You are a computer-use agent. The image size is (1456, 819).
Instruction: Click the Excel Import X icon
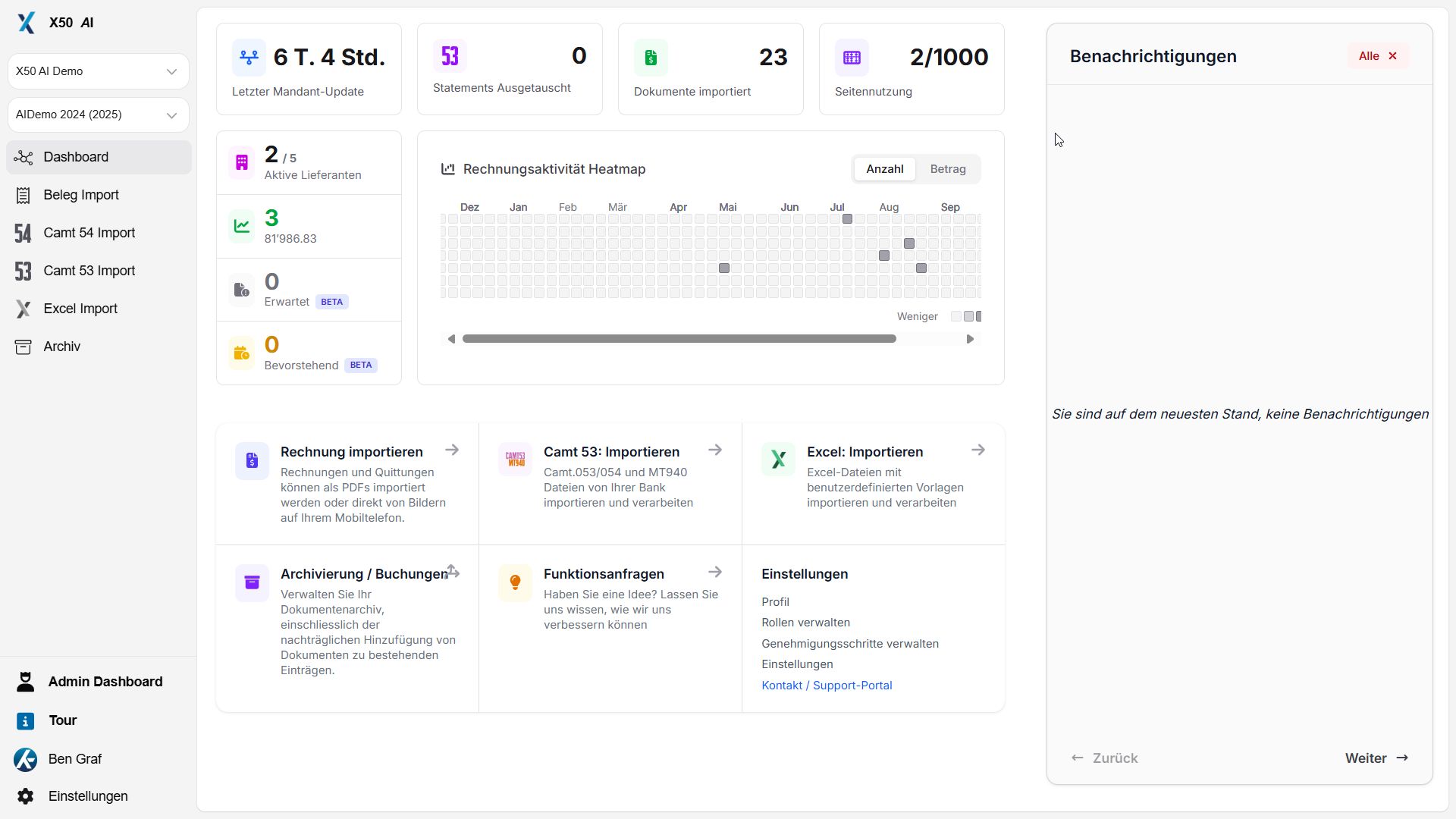(24, 309)
